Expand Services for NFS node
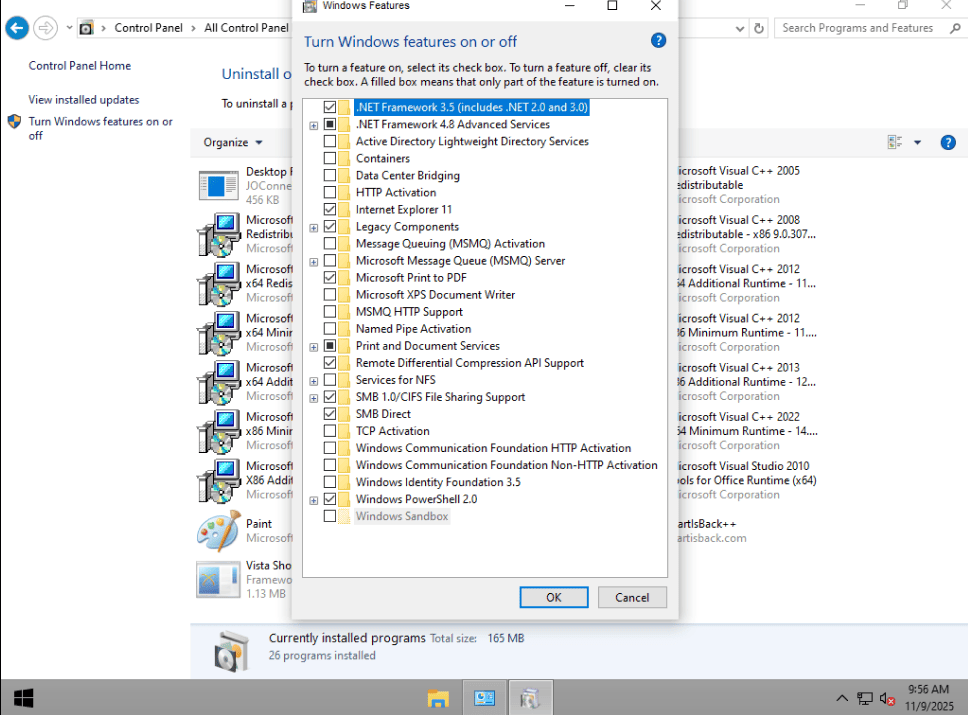The width and height of the screenshot is (968, 715). pyautogui.click(x=314, y=381)
